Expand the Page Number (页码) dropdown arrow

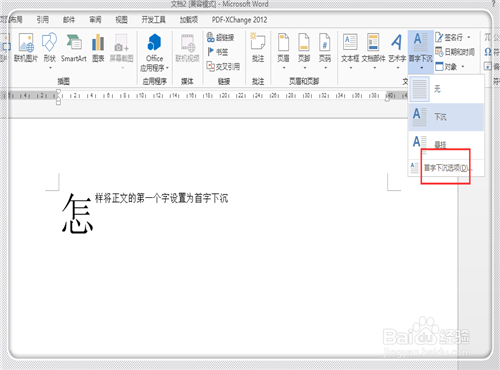(x=325, y=68)
